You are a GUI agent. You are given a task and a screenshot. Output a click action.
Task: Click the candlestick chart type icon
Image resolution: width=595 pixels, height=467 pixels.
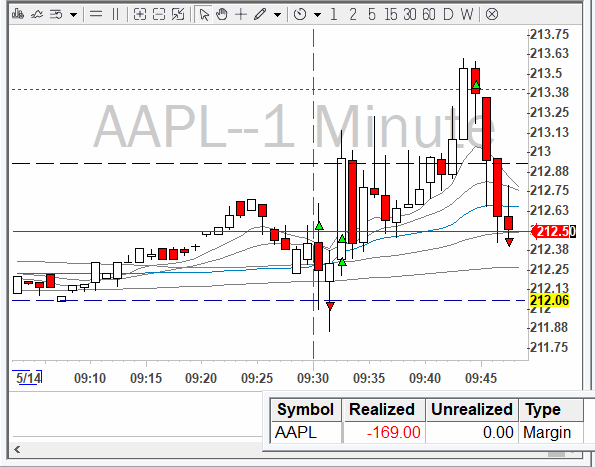(18, 14)
